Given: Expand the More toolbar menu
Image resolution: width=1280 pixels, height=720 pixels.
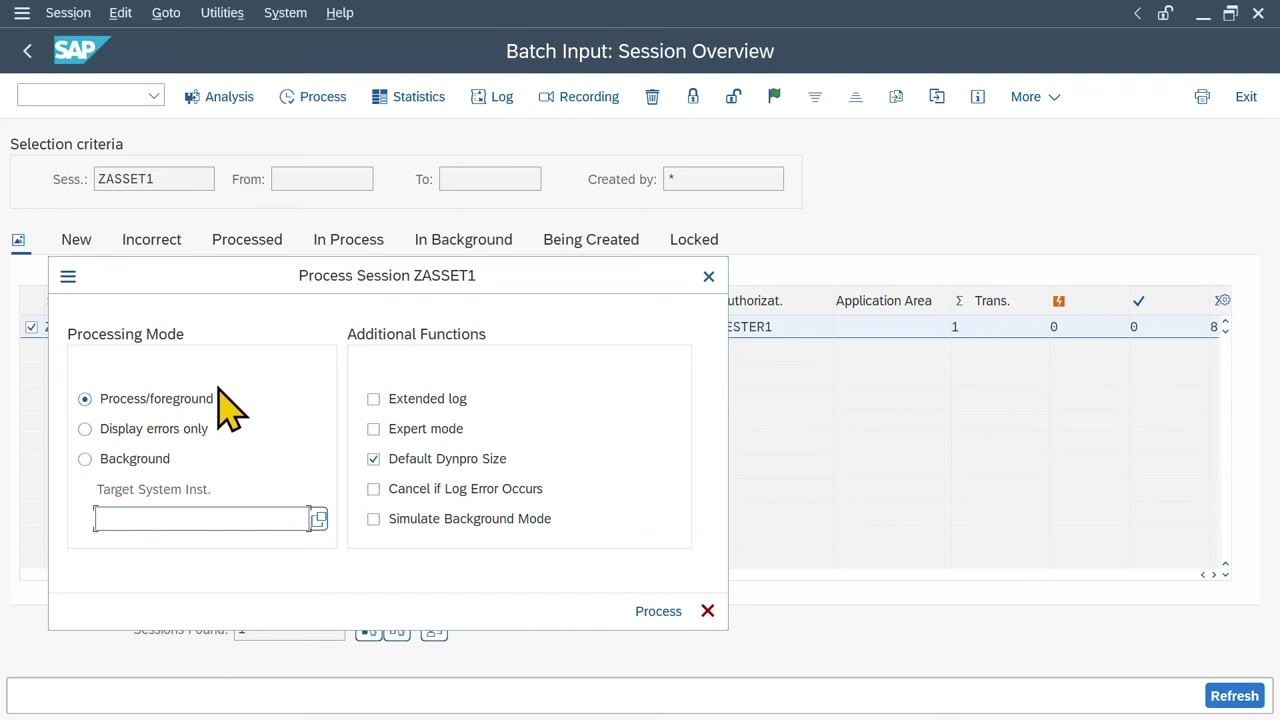Looking at the screenshot, I should click(1035, 96).
